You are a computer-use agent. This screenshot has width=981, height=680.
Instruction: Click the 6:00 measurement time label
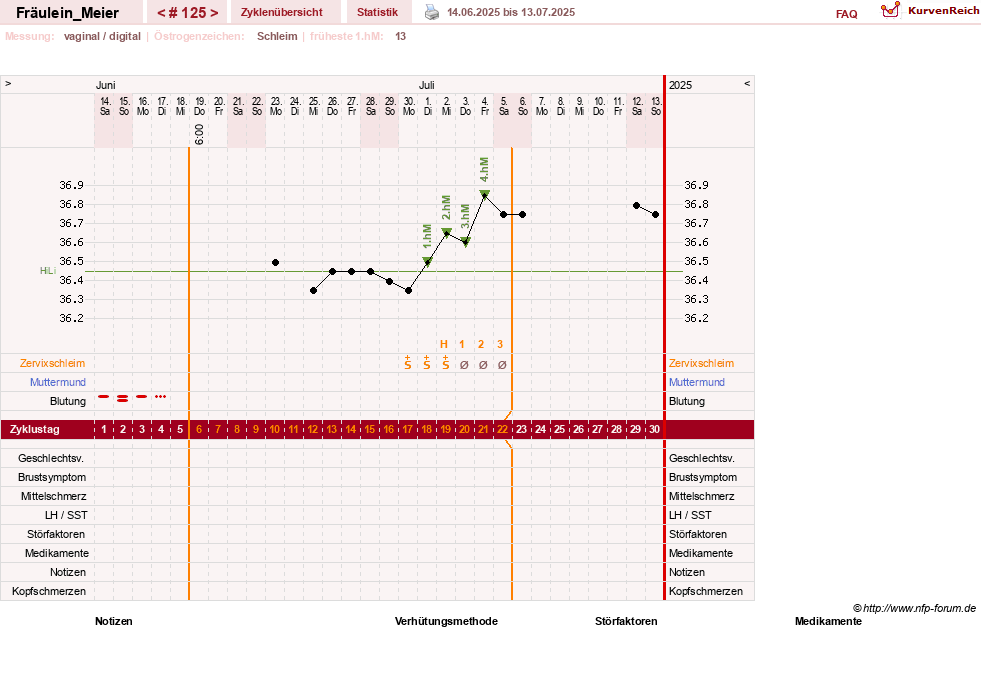pyautogui.click(x=199, y=134)
